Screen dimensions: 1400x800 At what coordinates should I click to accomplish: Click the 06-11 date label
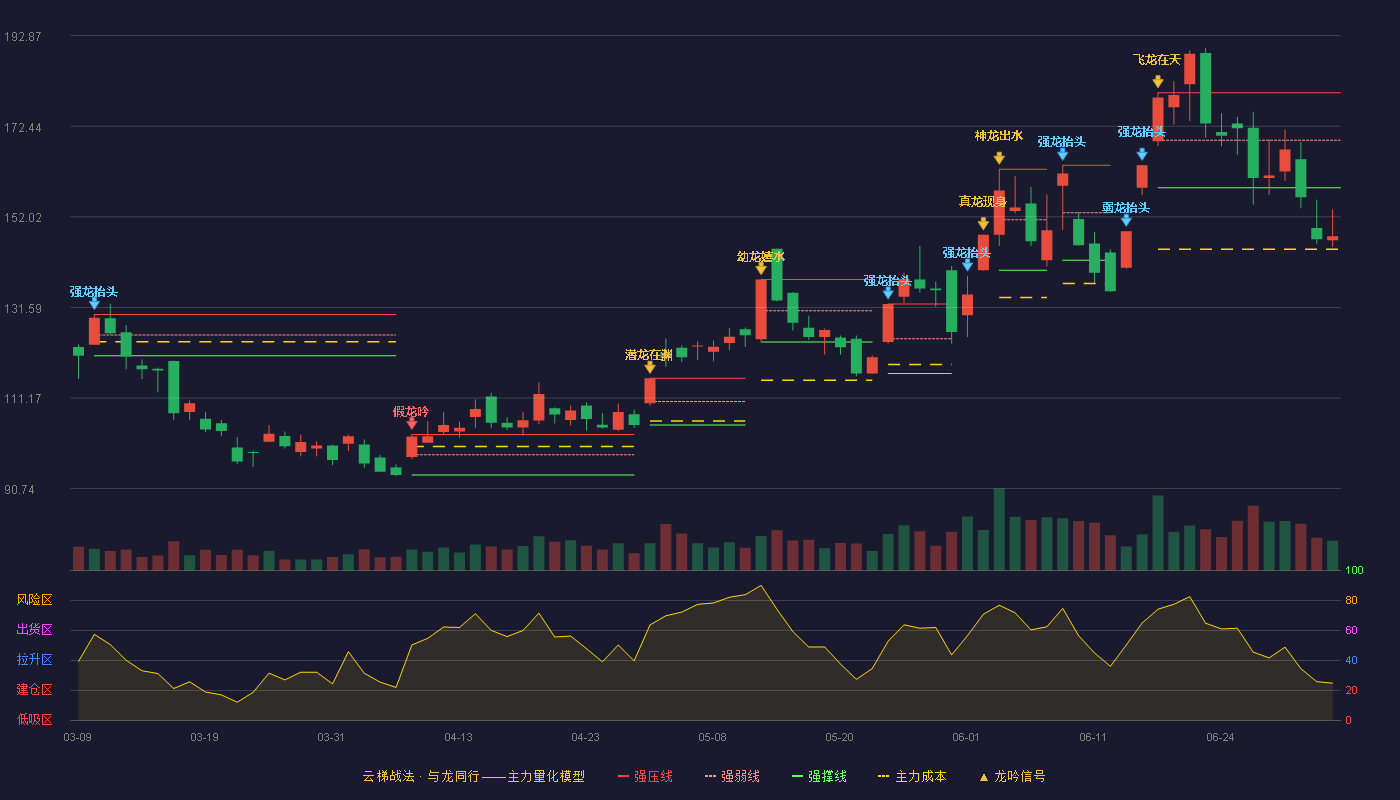(1093, 737)
